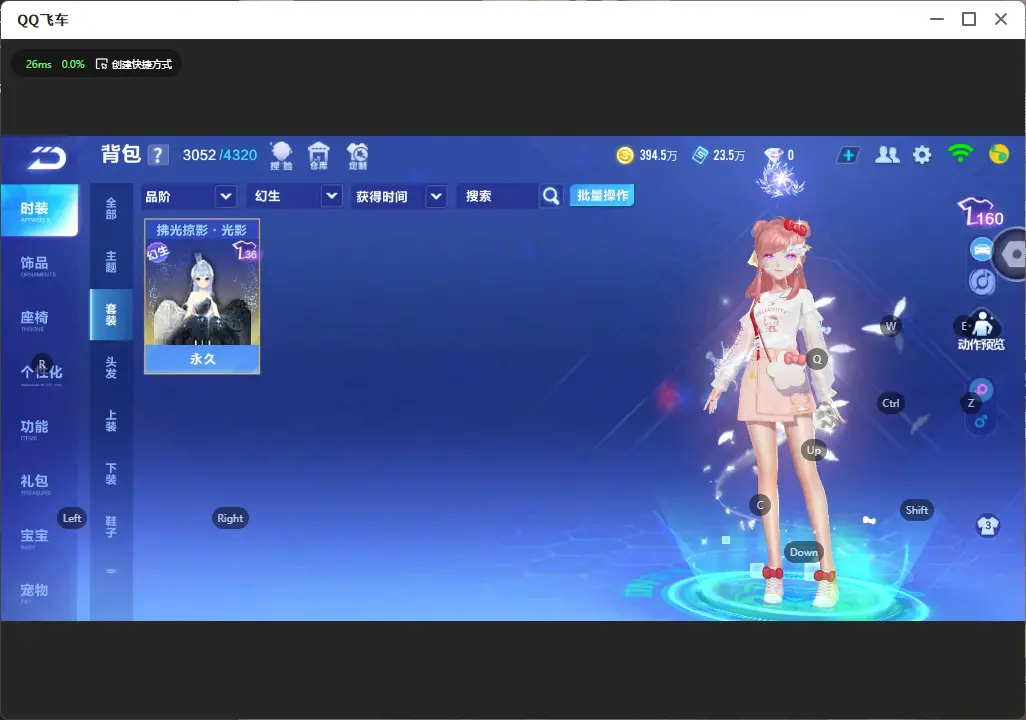This screenshot has height=720, width=1026.
Task: Click the 批量操作 batch button
Action: pyautogui.click(x=602, y=196)
